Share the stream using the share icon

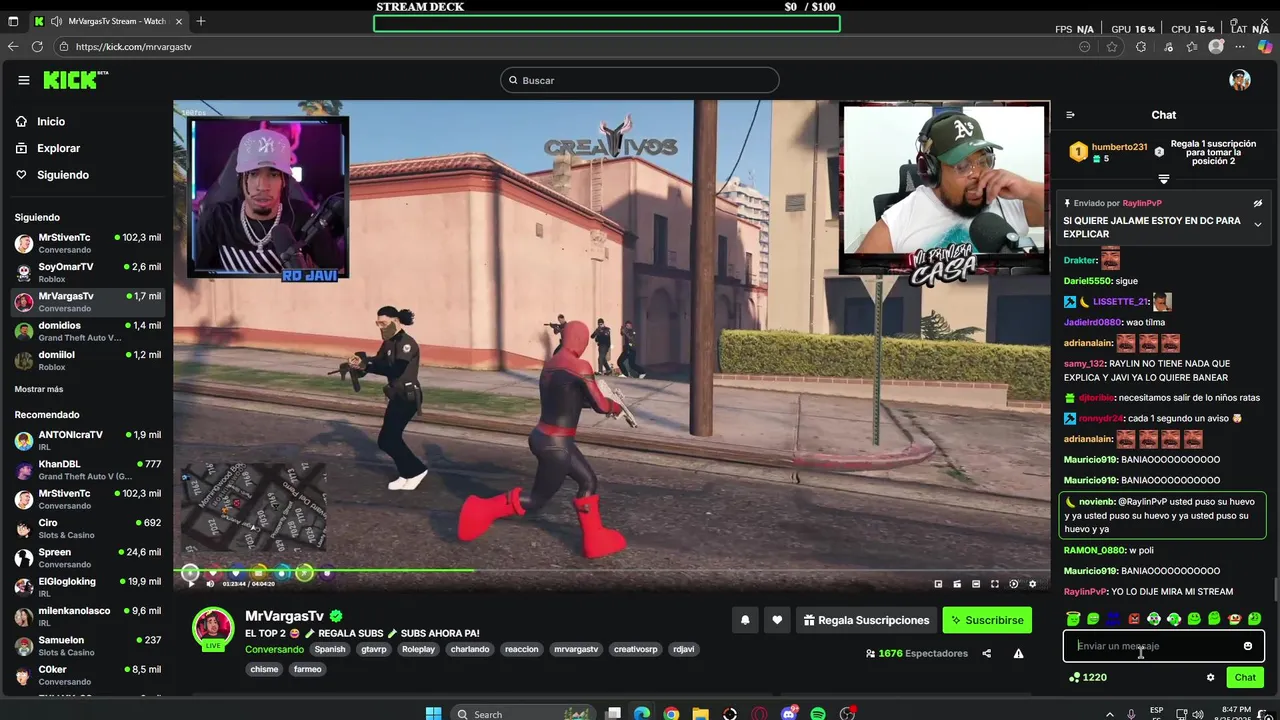(x=987, y=653)
